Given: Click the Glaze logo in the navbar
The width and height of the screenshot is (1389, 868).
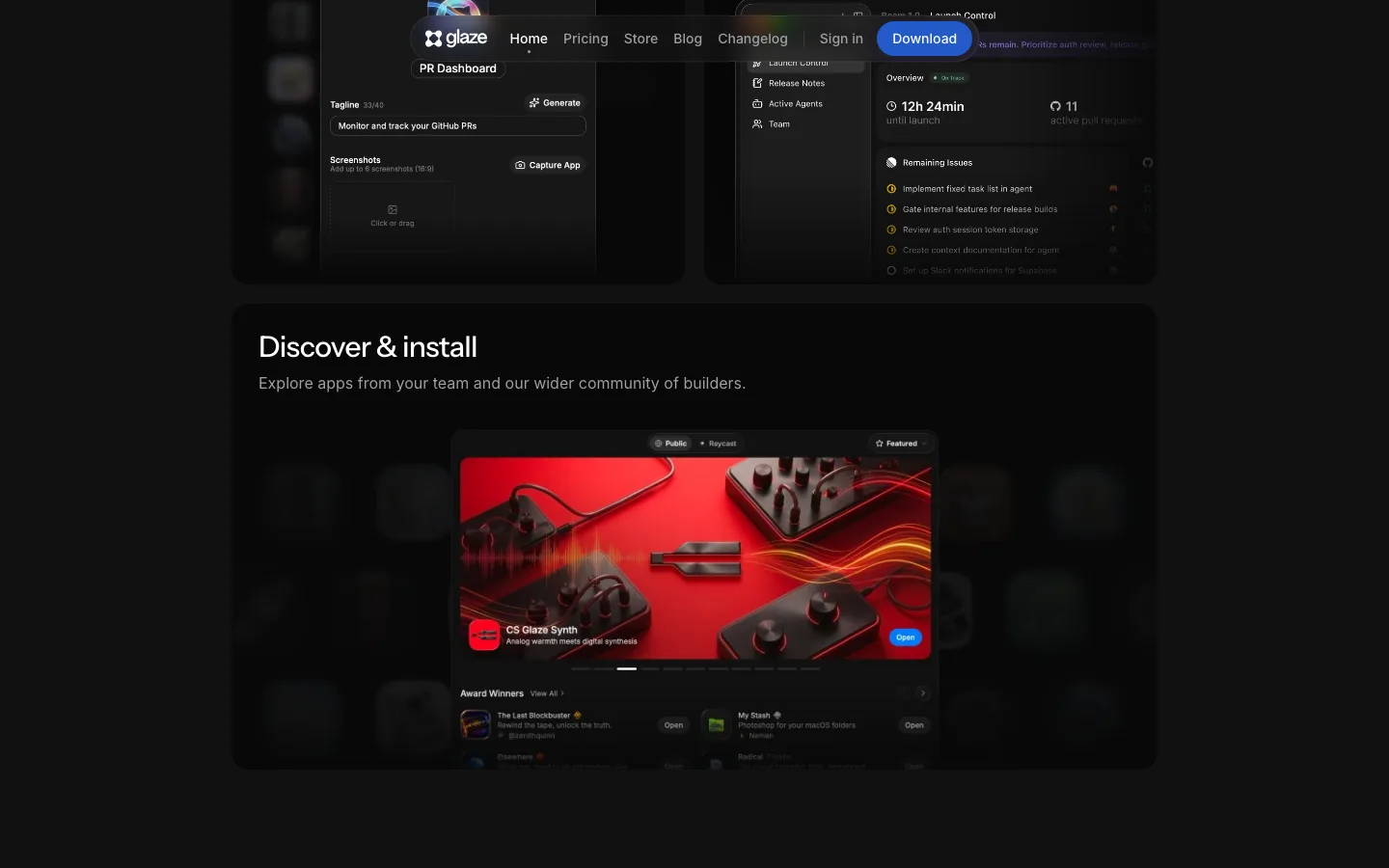Looking at the screenshot, I should 456,39.
